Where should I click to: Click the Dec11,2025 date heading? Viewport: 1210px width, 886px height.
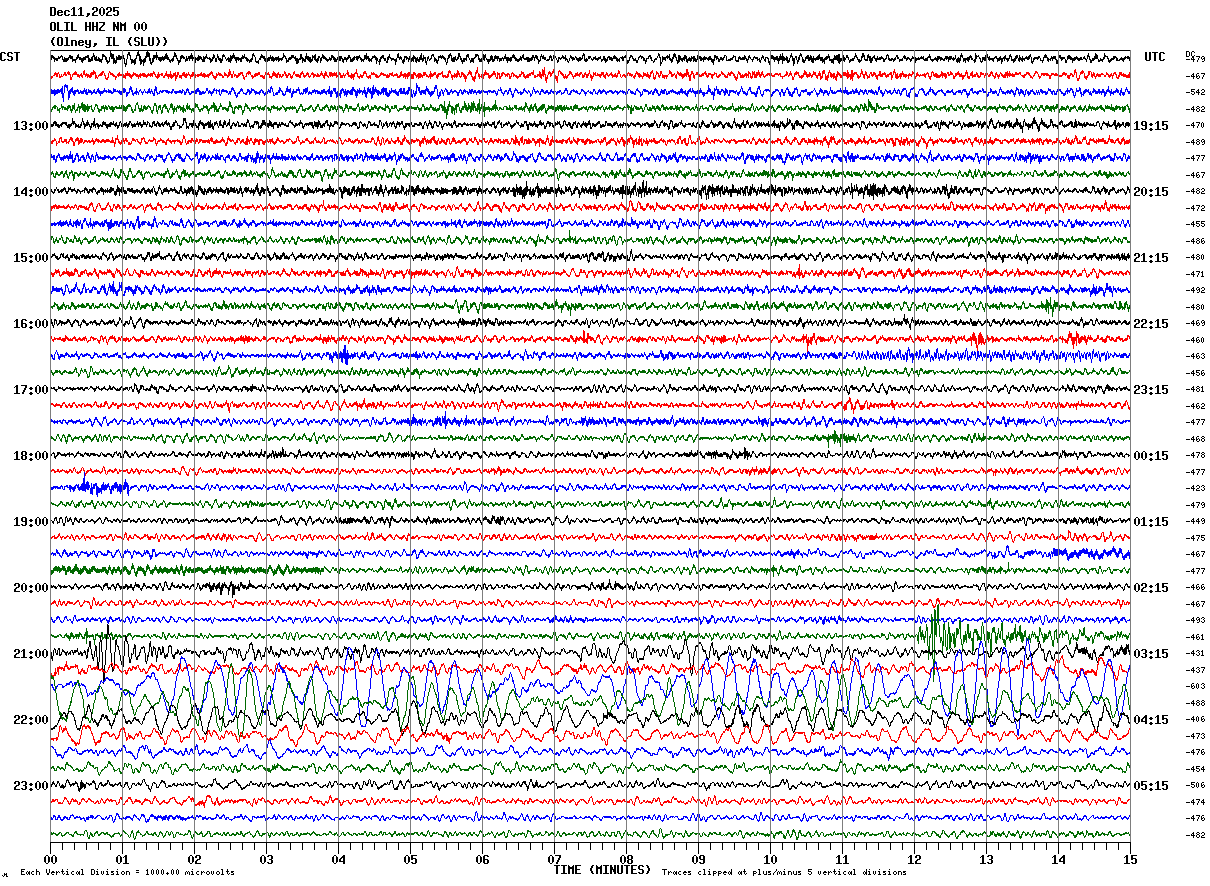pyautogui.click(x=84, y=12)
